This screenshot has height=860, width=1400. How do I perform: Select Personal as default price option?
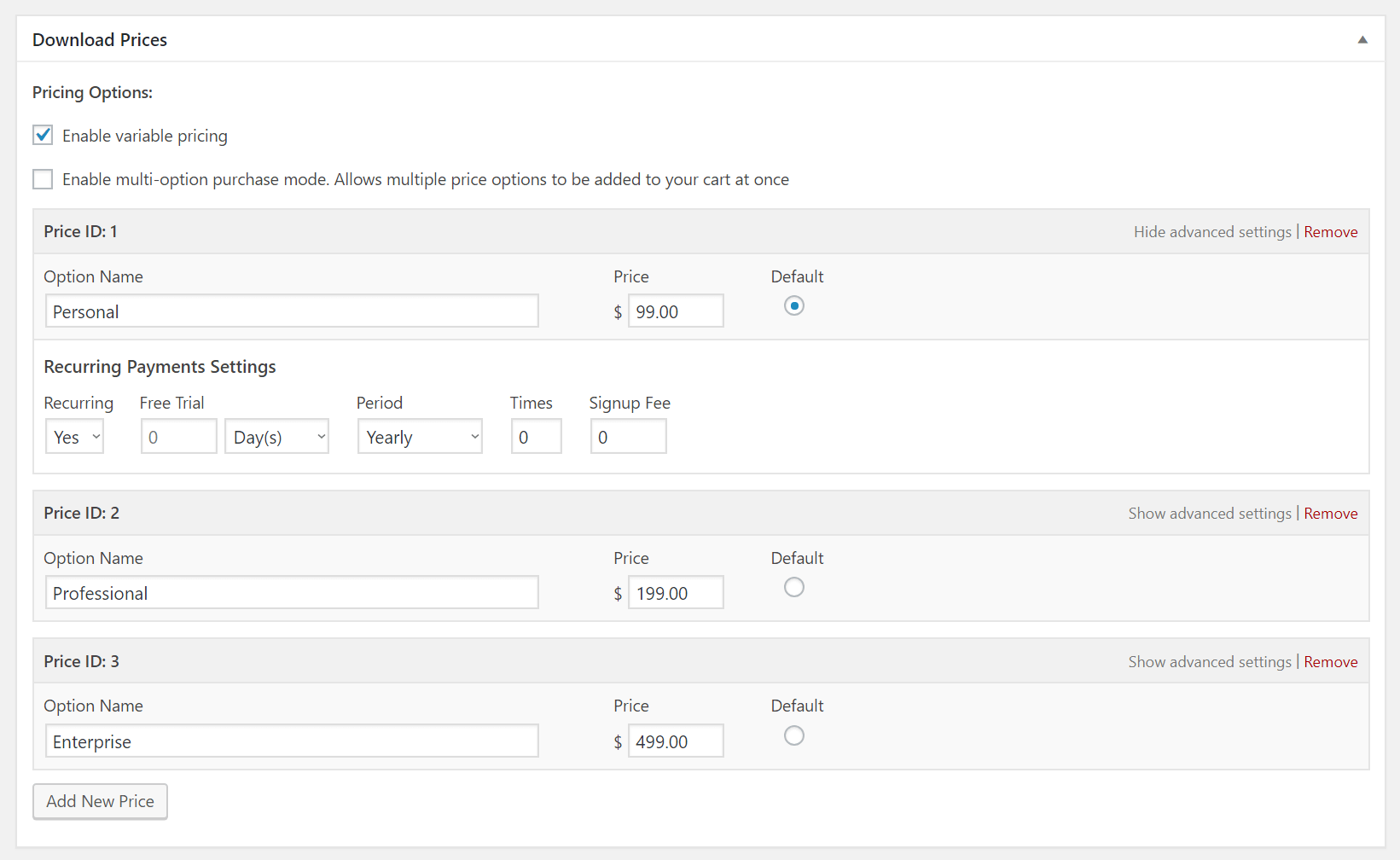pos(793,305)
